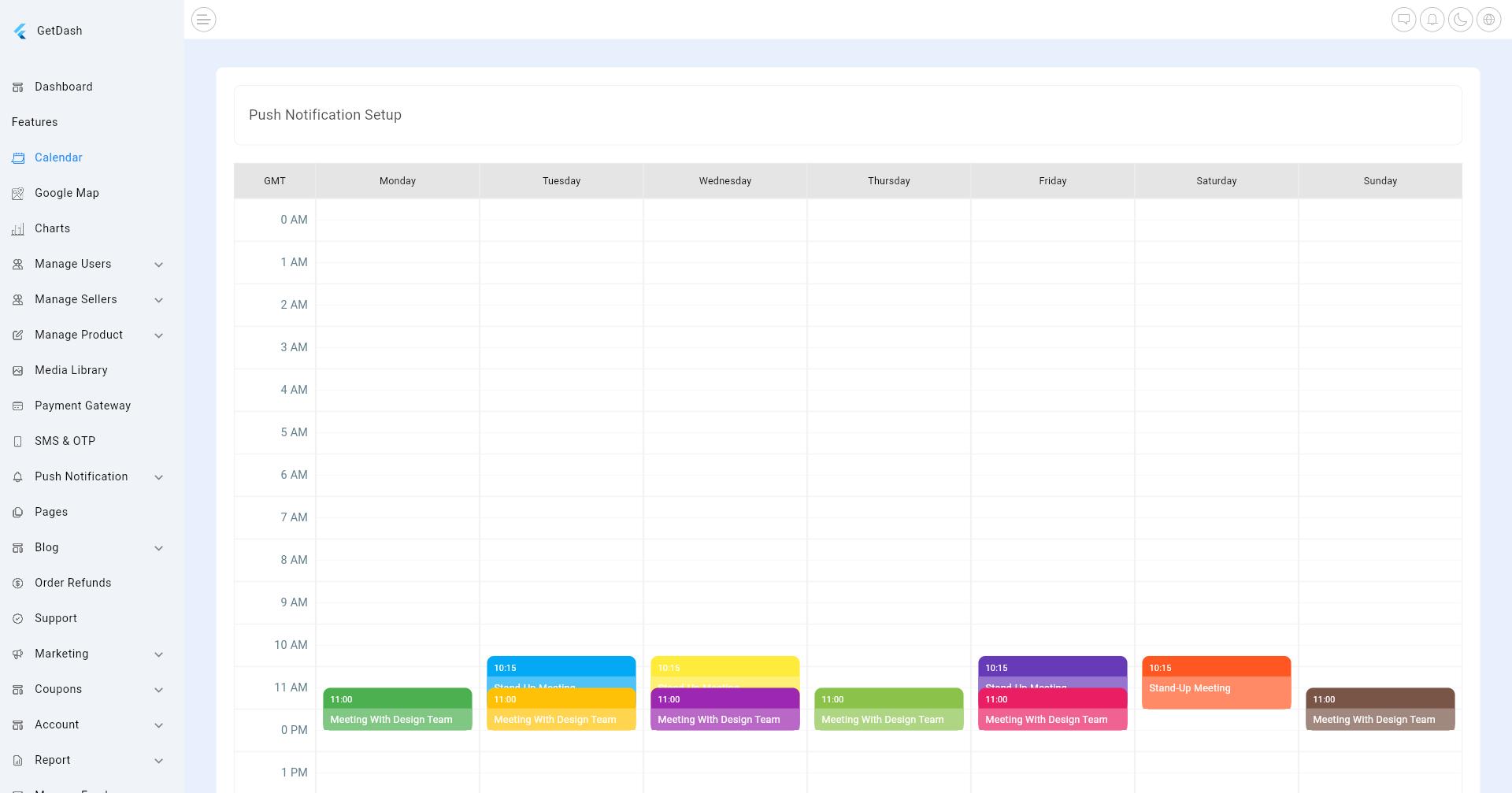Select the Payment Gateway card icon
The image size is (1512, 793).
[x=18, y=406]
